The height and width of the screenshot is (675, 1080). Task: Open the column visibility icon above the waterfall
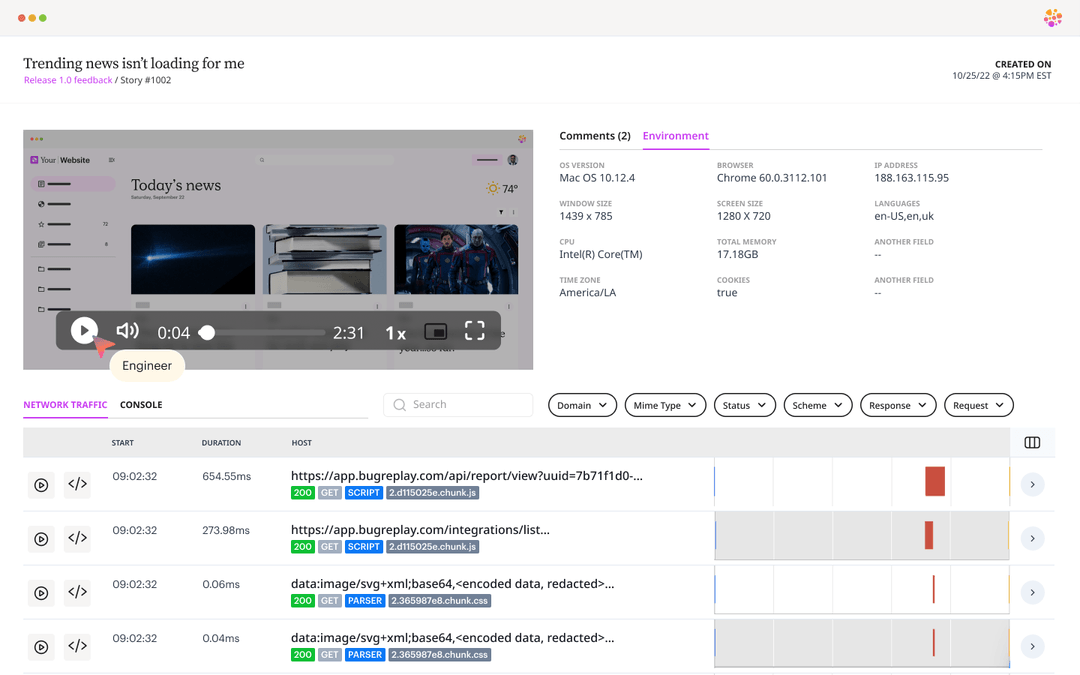[x=1034, y=441]
